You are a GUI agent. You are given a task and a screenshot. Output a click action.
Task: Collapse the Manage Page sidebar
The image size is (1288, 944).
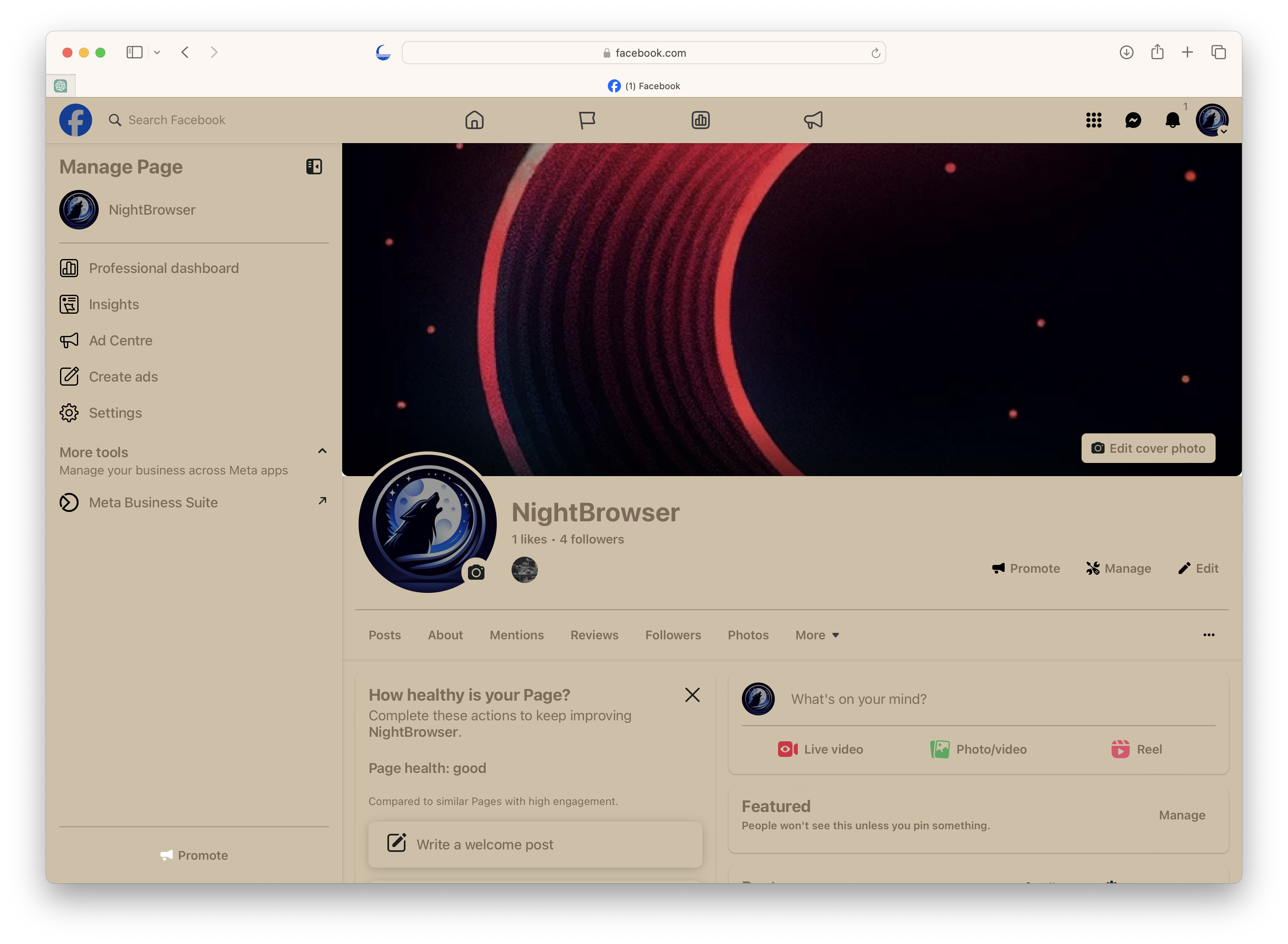314,166
